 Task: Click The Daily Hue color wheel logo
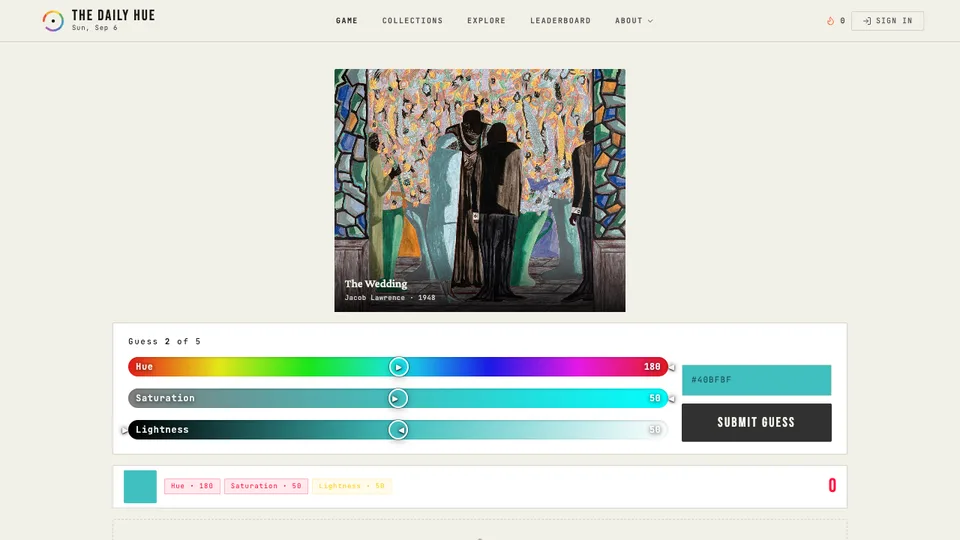pyautogui.click(x=53, y=21)
